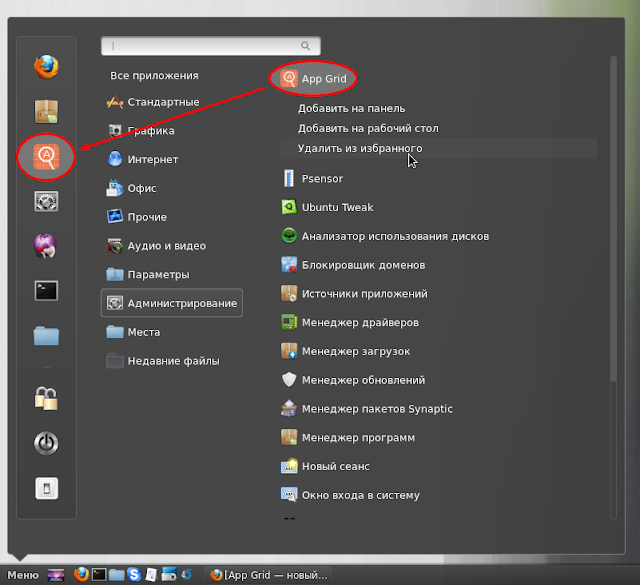Screen dimensions: 640x585
Task: Open Terminal from the favorites sidebar
Action: coord(46,291)
